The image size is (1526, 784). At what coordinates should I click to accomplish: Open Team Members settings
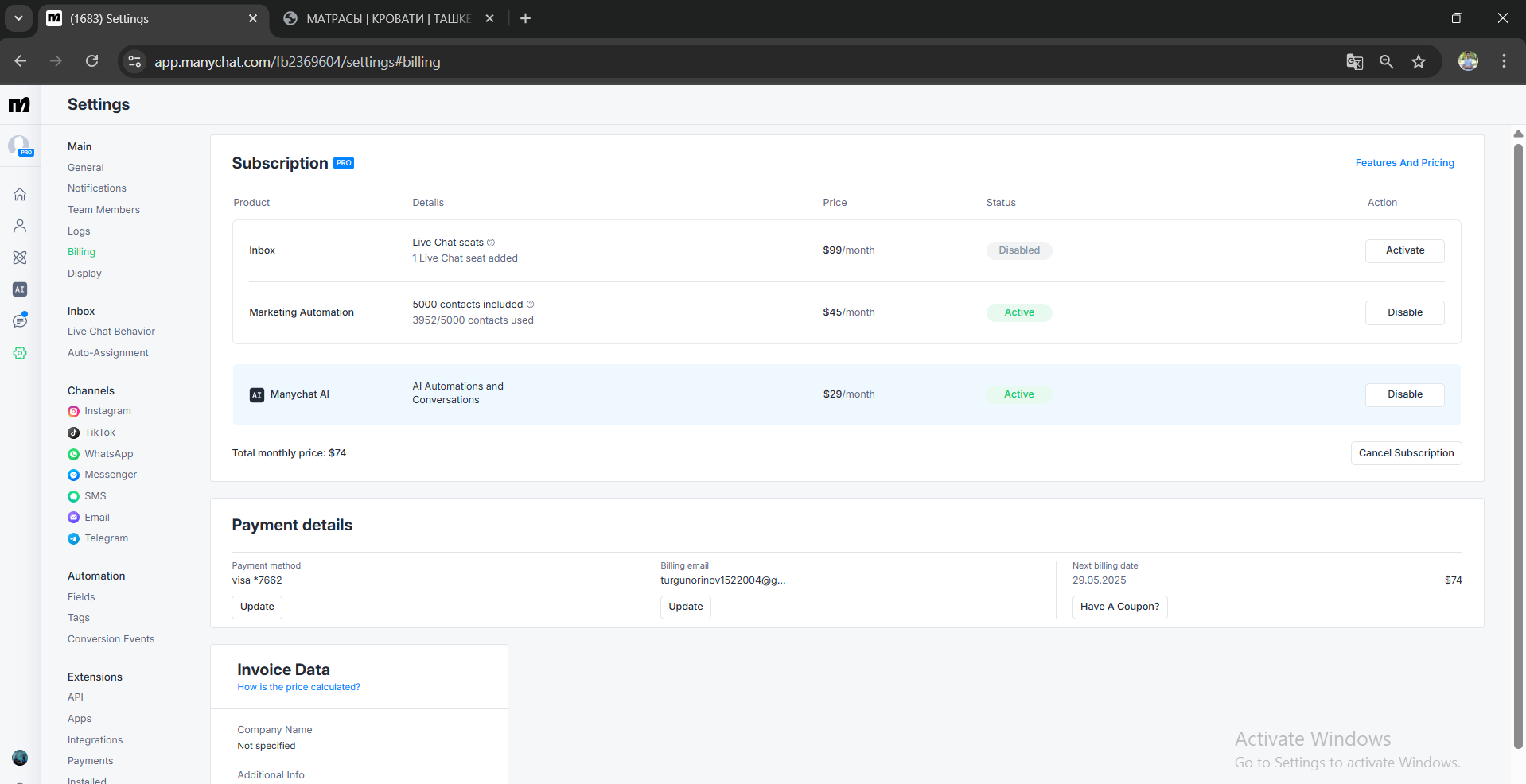(x=103, y=210)
